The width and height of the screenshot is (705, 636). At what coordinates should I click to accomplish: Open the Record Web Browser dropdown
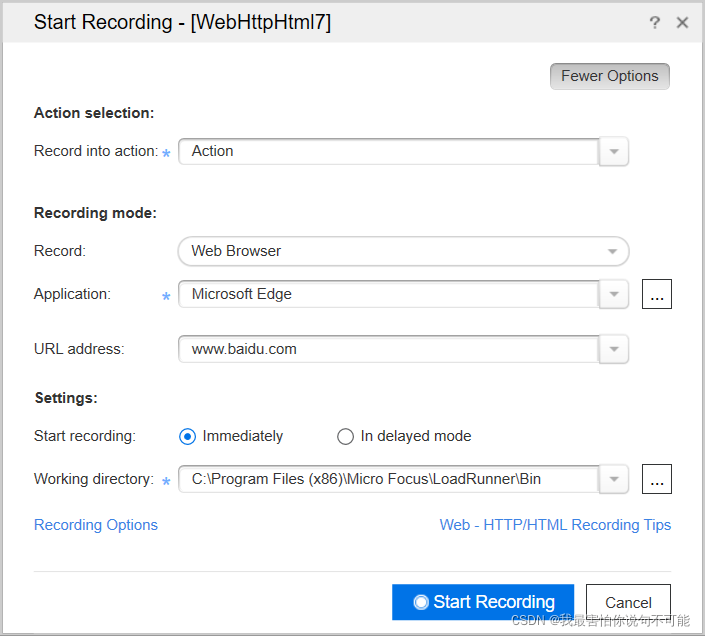point(403,251)
